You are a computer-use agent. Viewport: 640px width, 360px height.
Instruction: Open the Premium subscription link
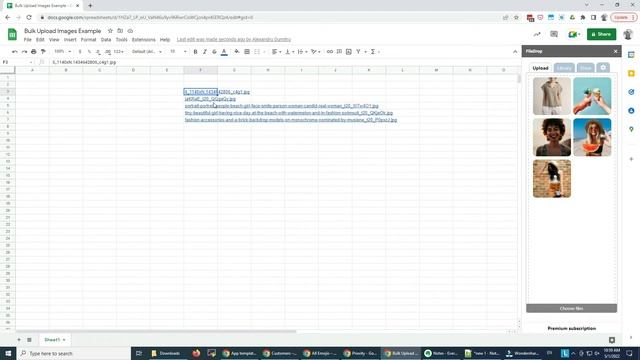[x=571, y=328]
